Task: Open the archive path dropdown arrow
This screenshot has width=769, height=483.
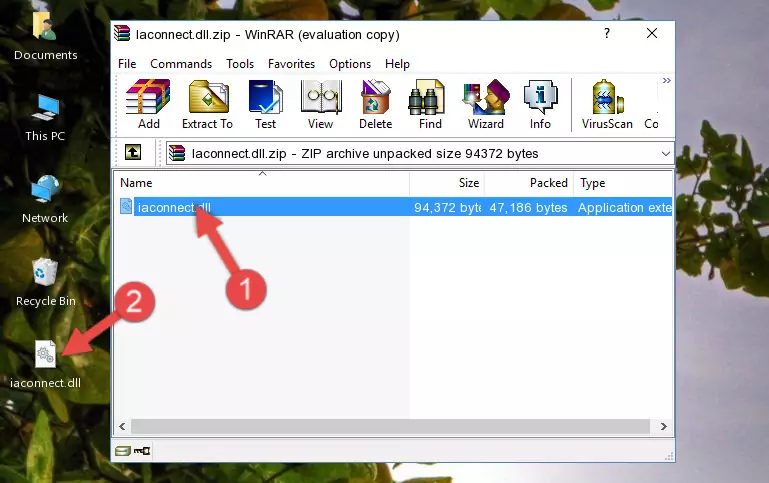Action: [x=666, y=153]
